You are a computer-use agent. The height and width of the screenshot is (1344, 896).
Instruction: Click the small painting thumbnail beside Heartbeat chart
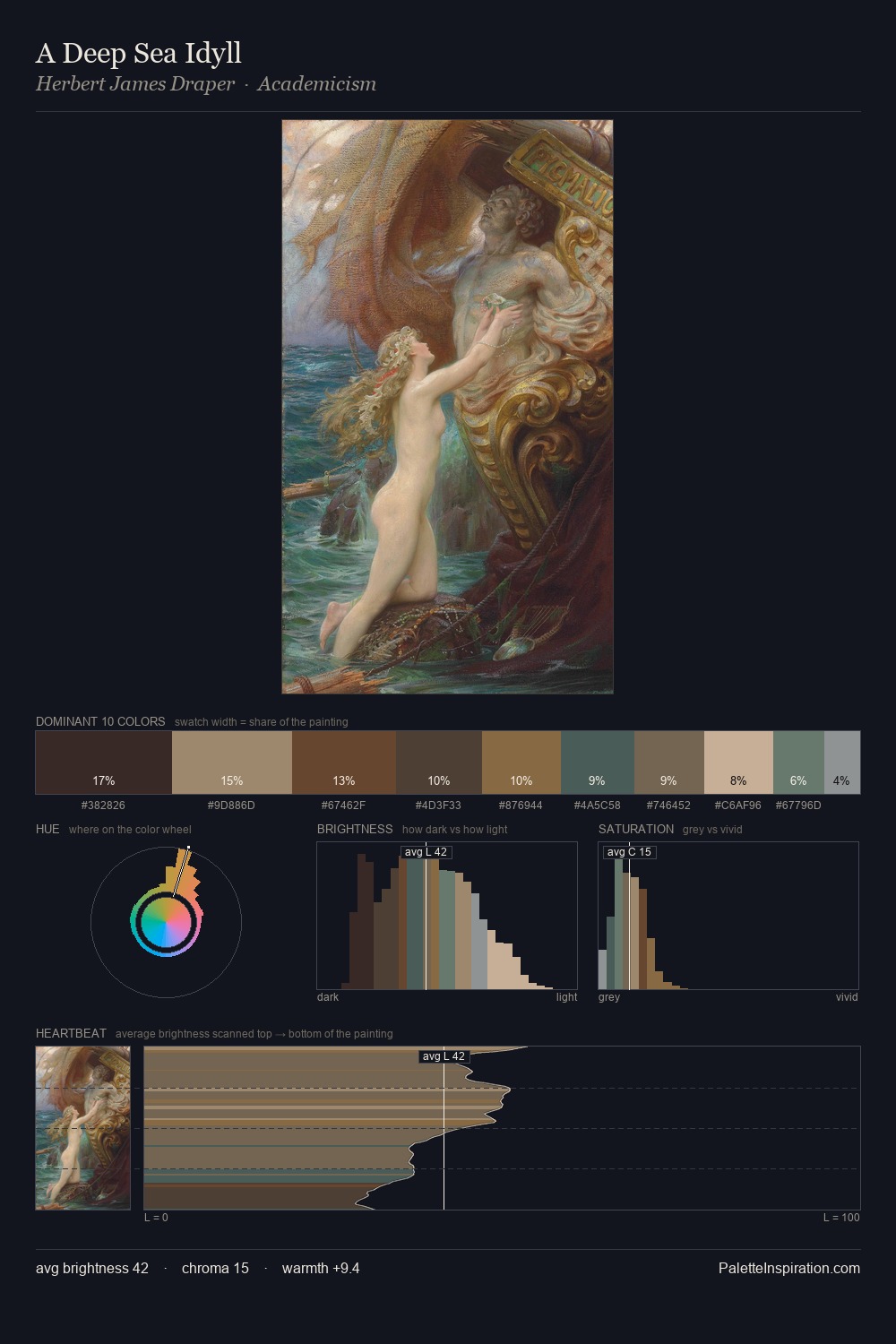(82, 1128)
